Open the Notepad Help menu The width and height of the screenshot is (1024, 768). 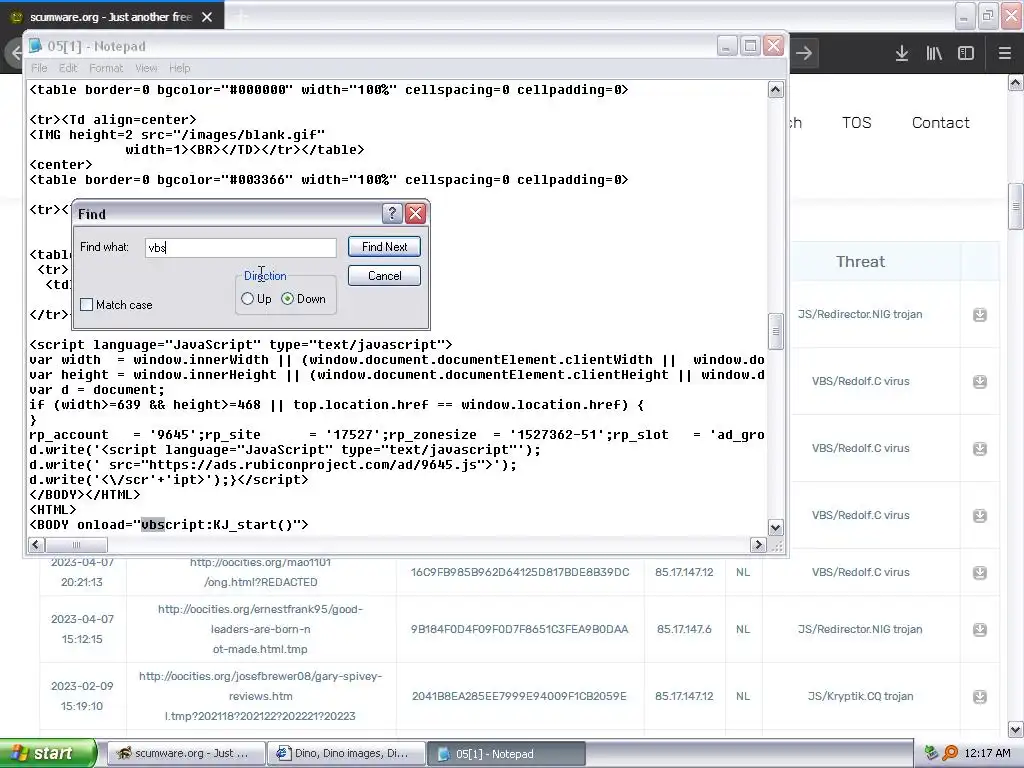tap(180, 68)
